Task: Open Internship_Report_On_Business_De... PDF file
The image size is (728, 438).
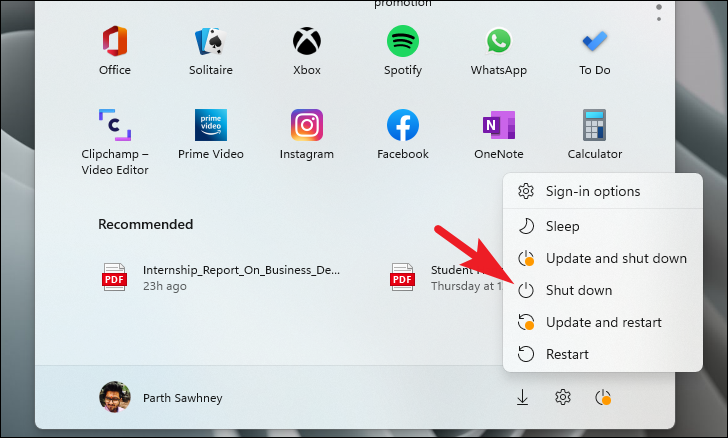Action: pyautogui.click(x=221, y=277)
